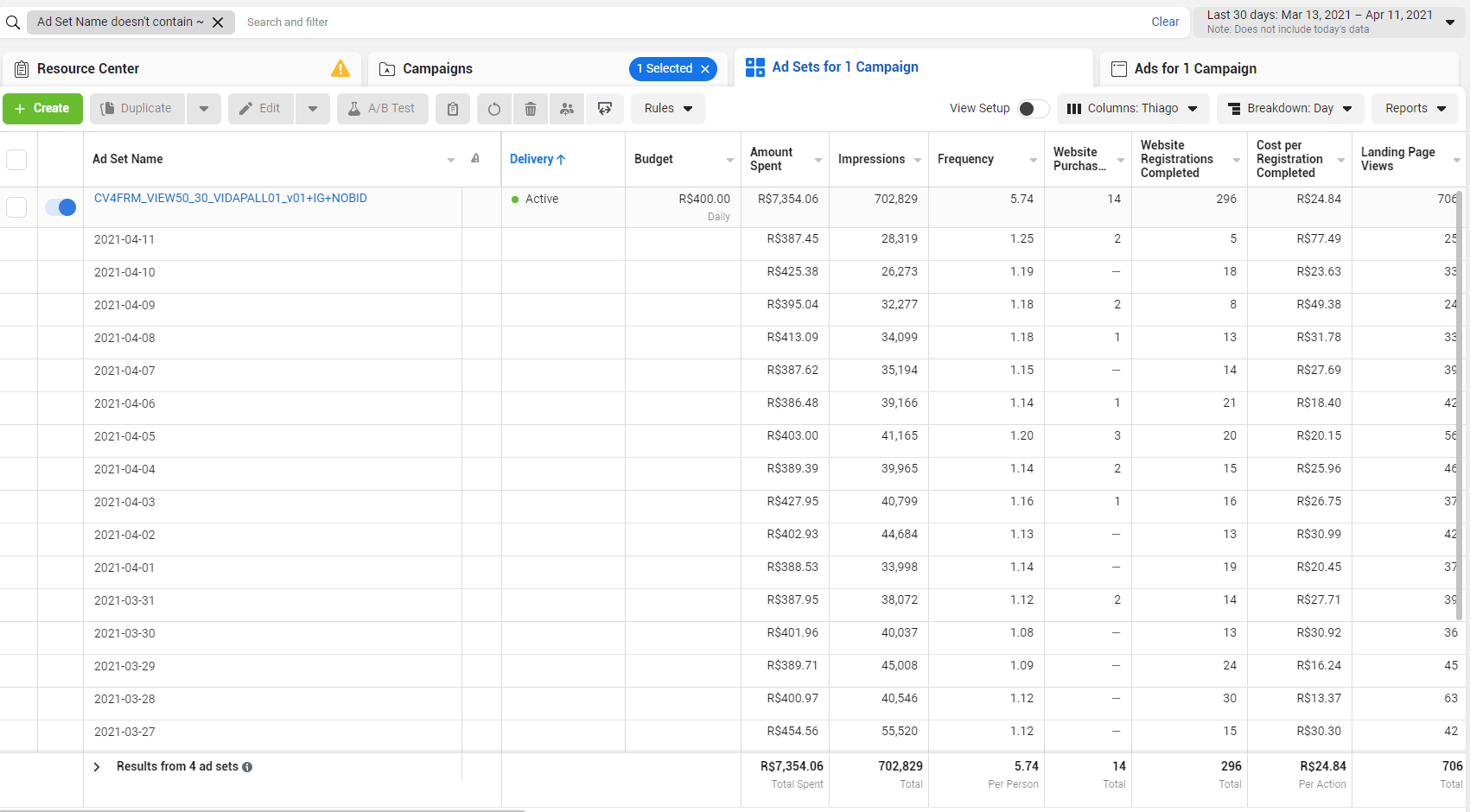Click the revert/refresh circular arrow icon
This screenshot has width=1470, height=812.
[x=494, y=109]
